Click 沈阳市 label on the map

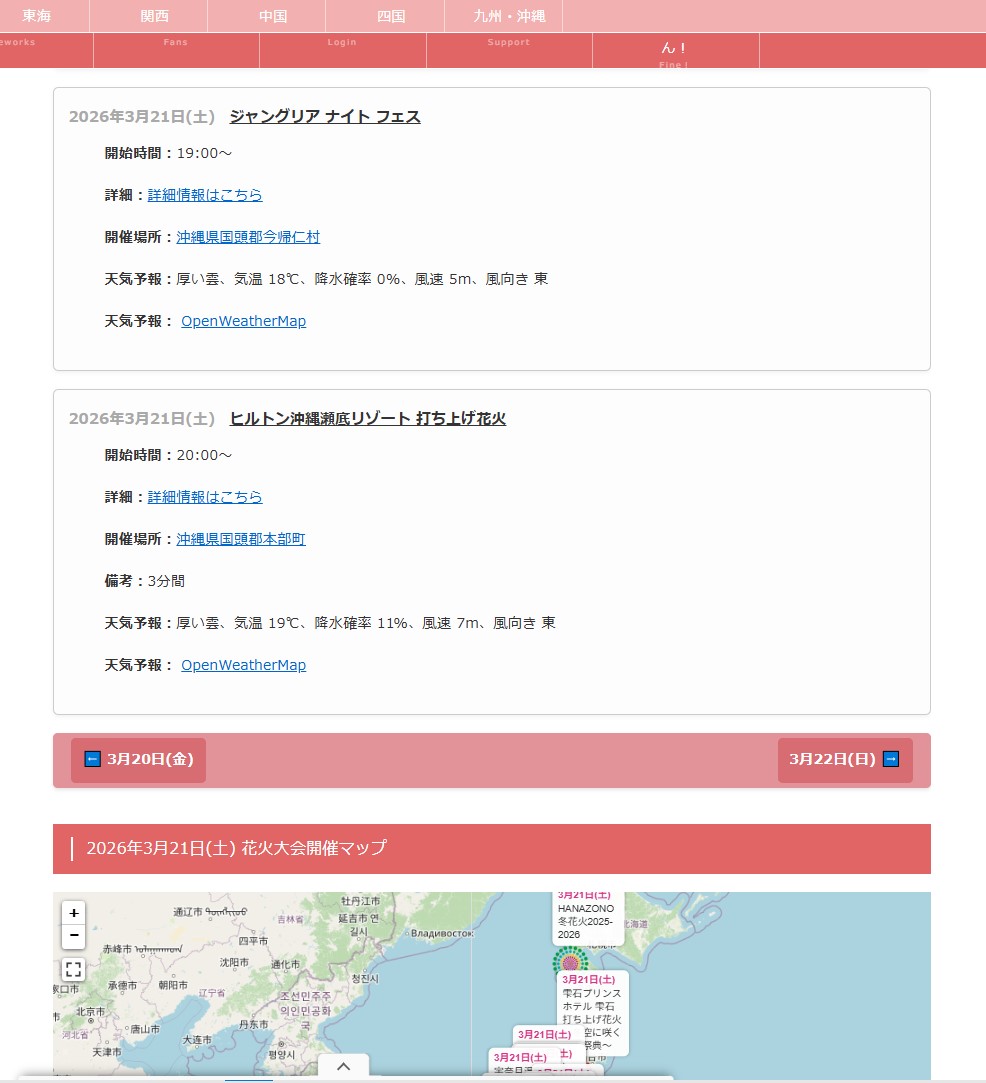pyautogui.click(x=234, y=962)
